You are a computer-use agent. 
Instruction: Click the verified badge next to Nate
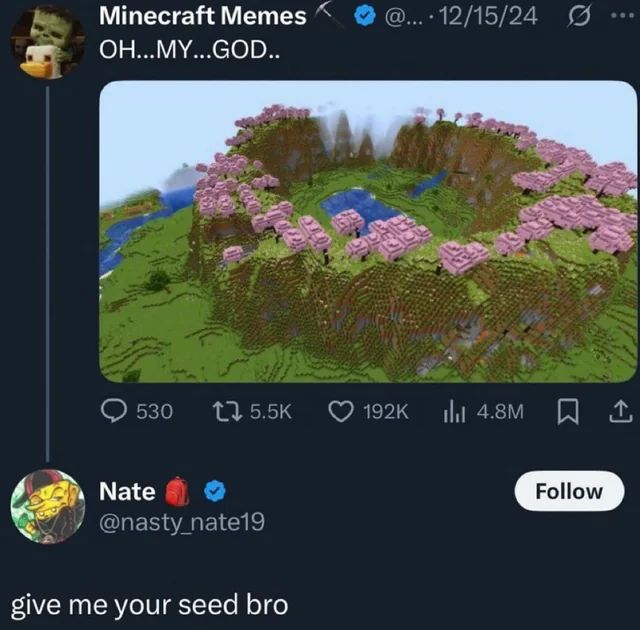tap(215, 491)
